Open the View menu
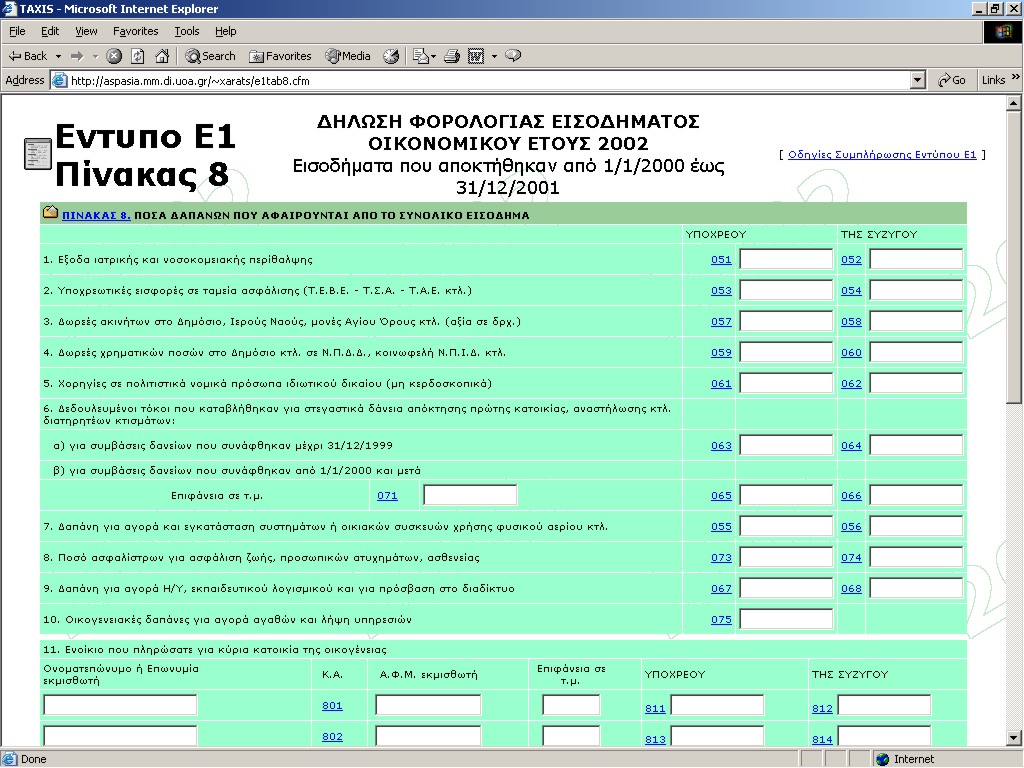Screen dimensions: 1024x768 point(86,31)
